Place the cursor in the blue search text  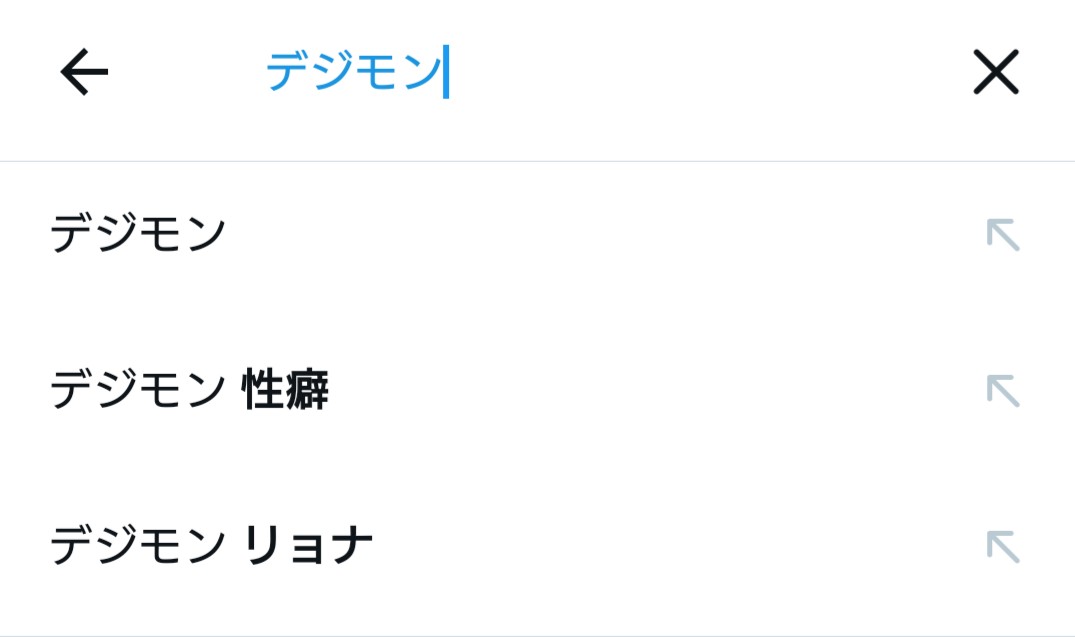pyautogui.click(x=354, y=73)
